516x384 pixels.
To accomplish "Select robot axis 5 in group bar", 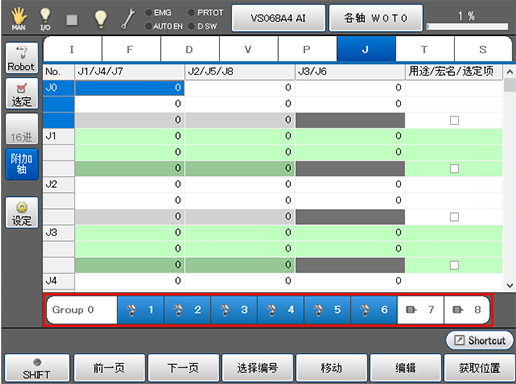I will pyautogui.click(x=327, y=310).
